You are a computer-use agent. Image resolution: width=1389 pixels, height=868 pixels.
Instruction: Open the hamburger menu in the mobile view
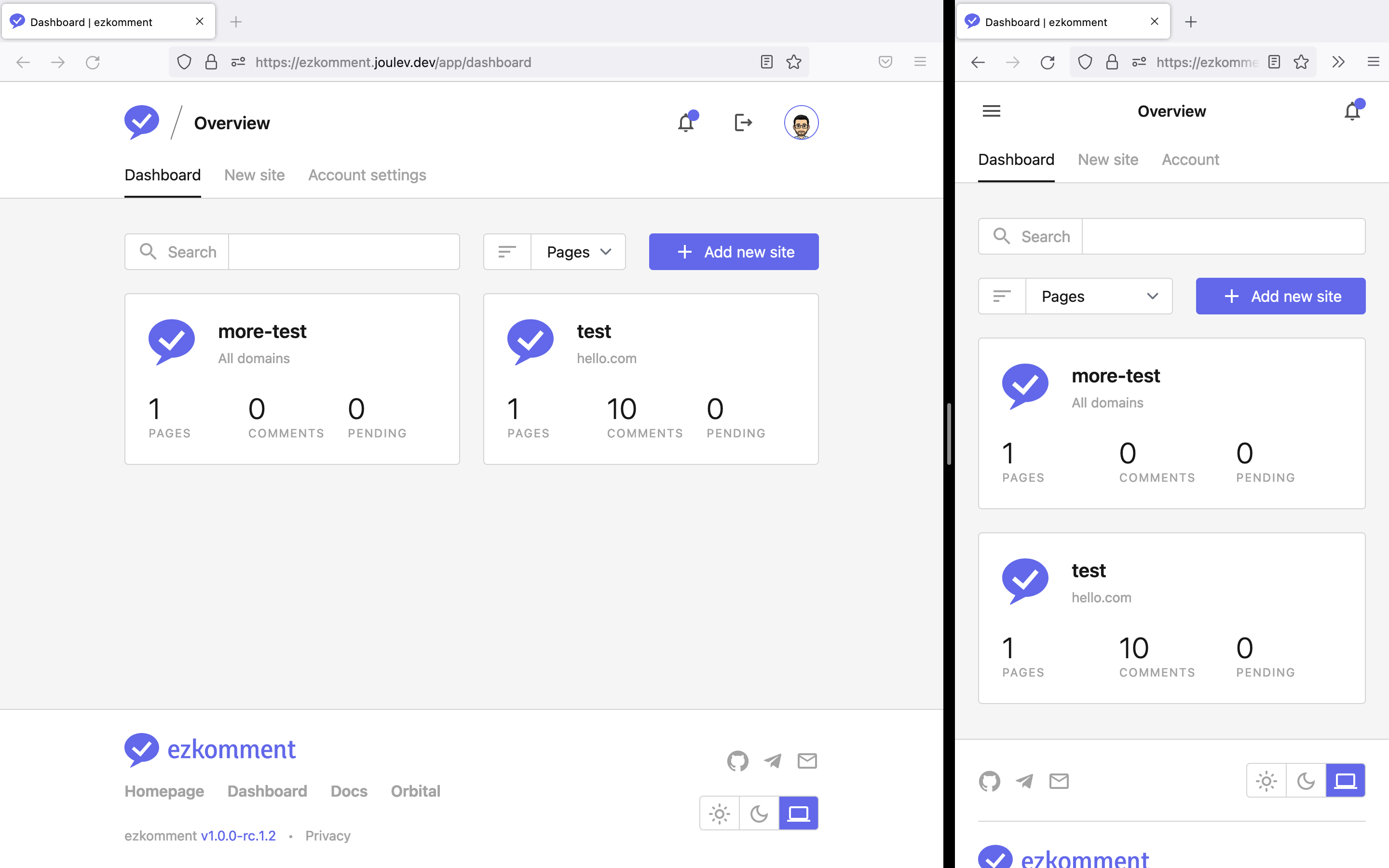pyautogui.click(x=991, y=111)
